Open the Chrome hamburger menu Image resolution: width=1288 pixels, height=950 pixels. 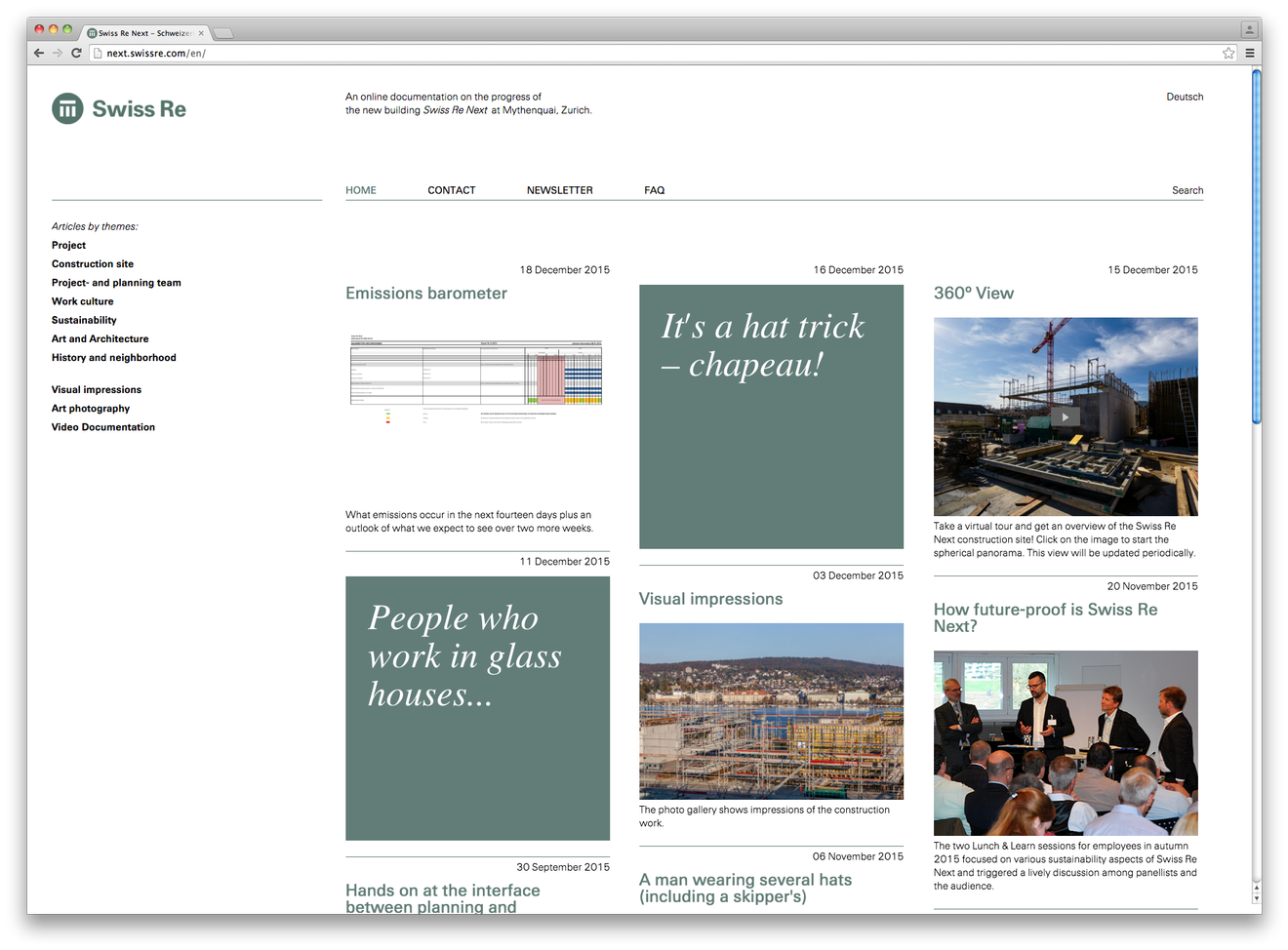[x=1249, y=53]
